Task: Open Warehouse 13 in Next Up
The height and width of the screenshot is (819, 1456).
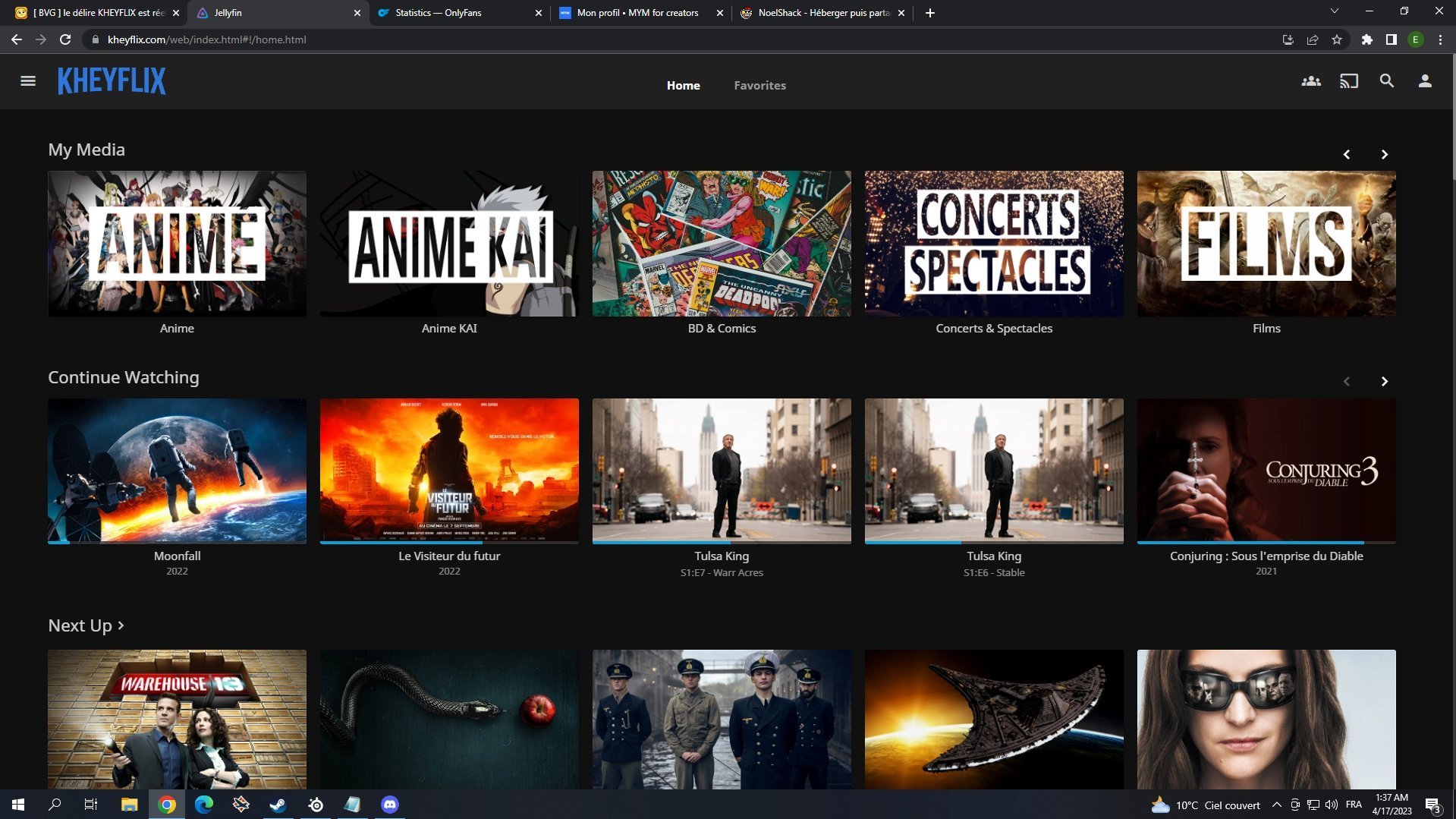Action: click(x=177, y=719)
